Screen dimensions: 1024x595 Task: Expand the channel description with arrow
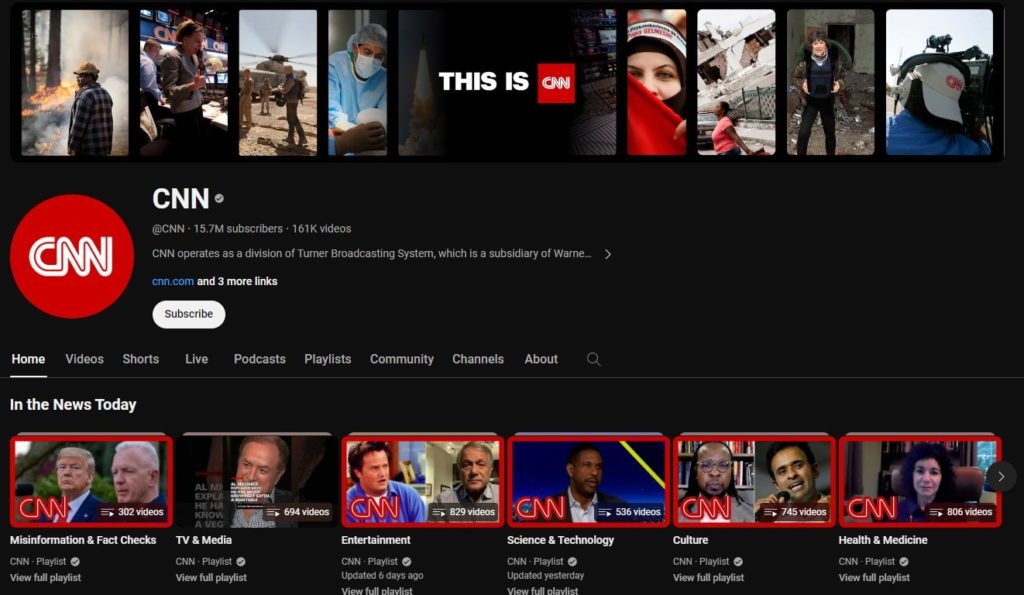click(x=607, y=254)
